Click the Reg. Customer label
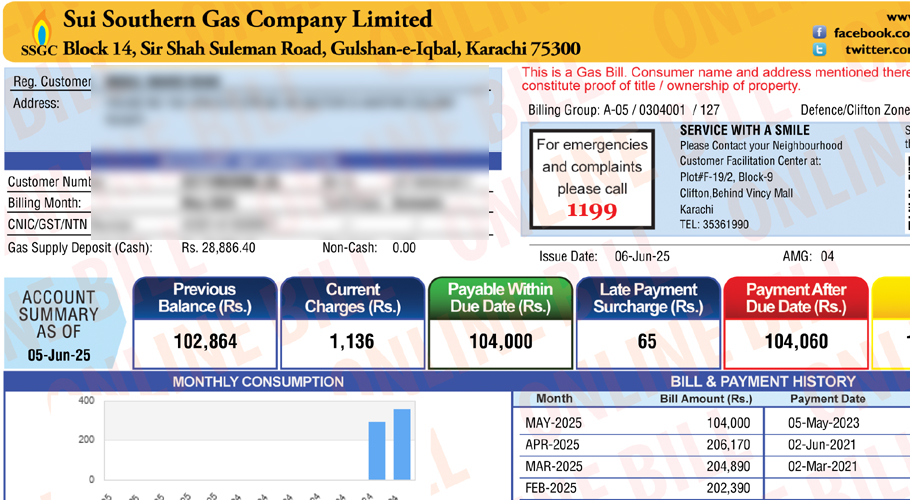 click(52, 82)
